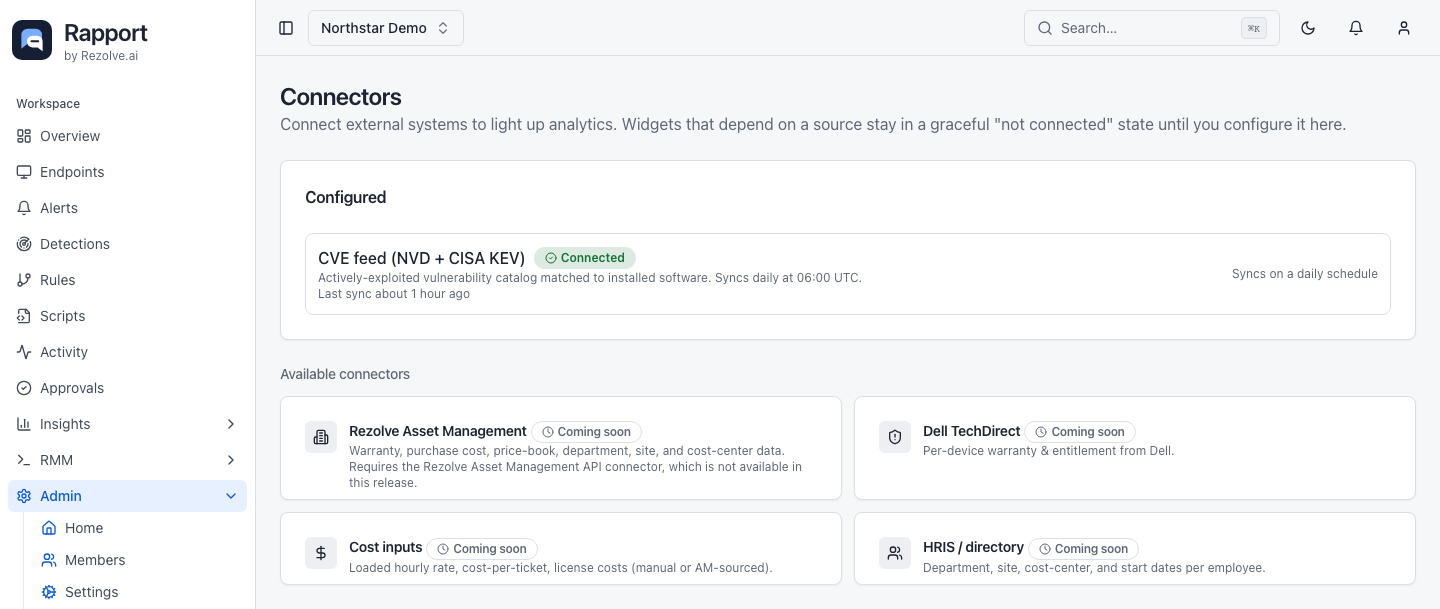Click the Available connectors label
Image resolution: width=1440 pixels, height=609 pixels.
pyautogui.click(x=345, y=374)
